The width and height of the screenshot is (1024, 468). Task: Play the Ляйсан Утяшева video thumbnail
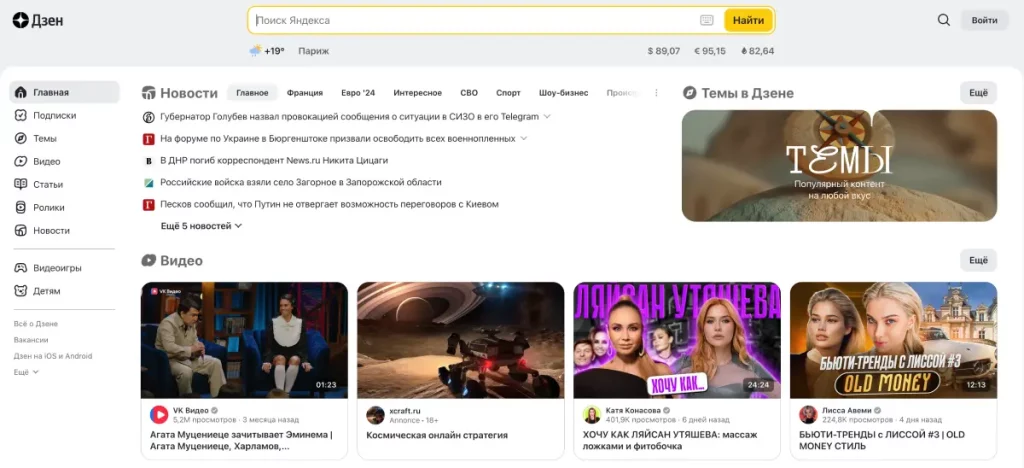[x=677, y=340]
